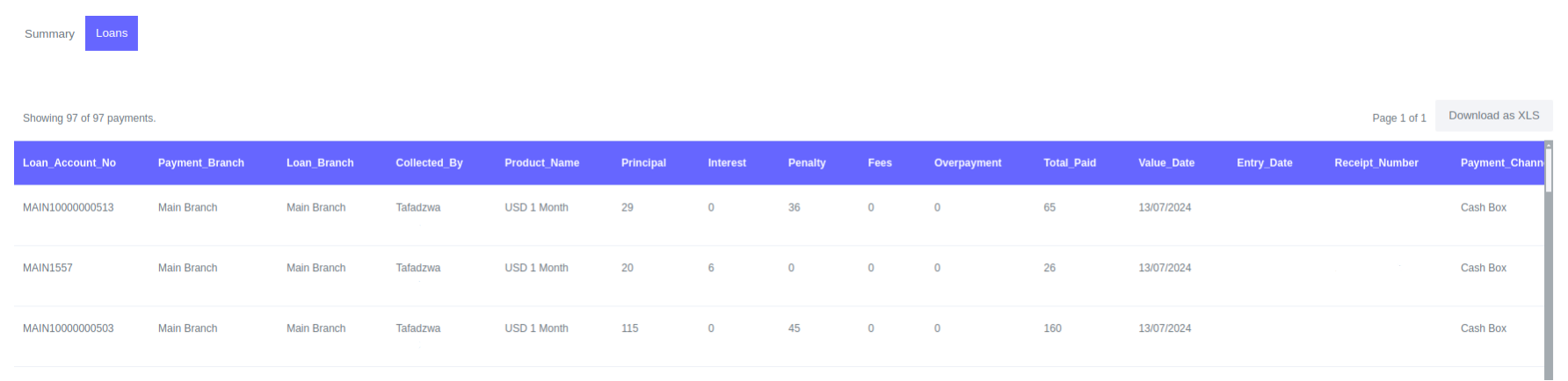Click the table's vertical scrollbar

click(1549, 263)
